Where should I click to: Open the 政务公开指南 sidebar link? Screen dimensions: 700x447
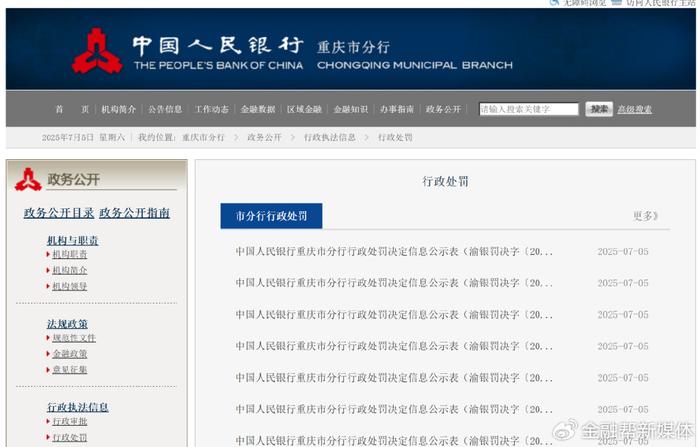click(x=134, y=213)
